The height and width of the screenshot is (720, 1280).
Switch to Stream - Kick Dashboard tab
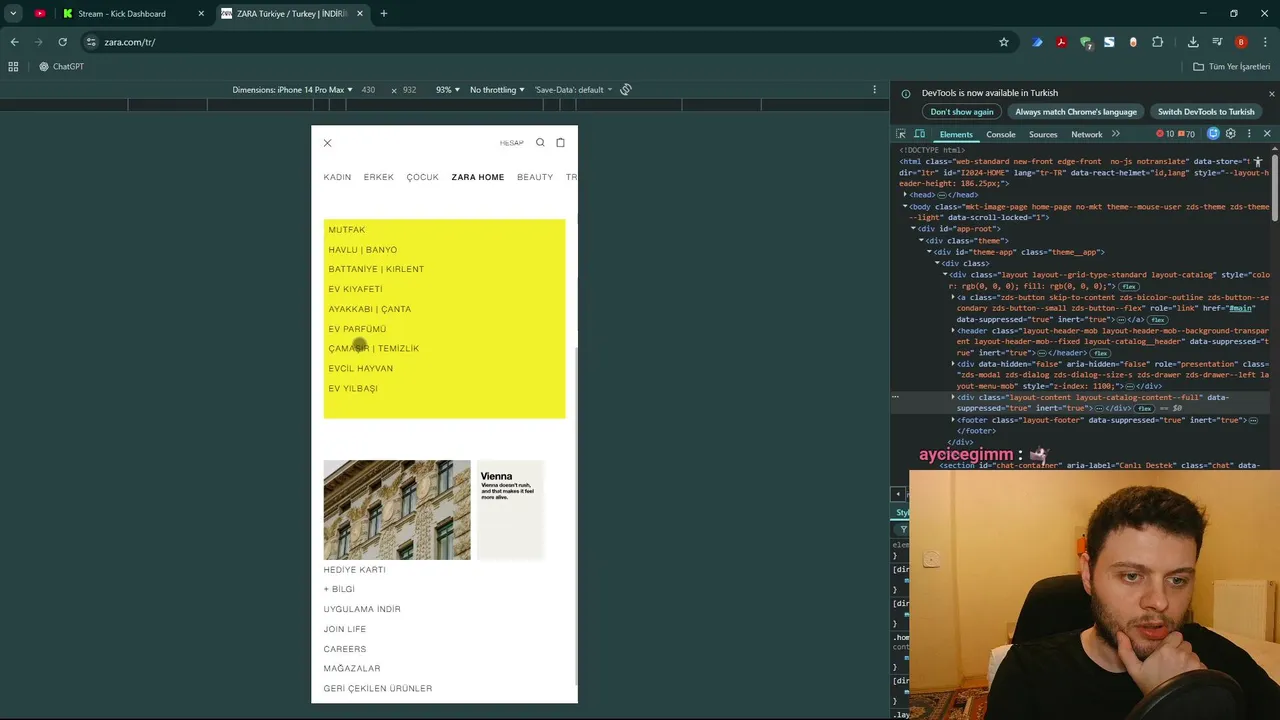click(132, 14)
